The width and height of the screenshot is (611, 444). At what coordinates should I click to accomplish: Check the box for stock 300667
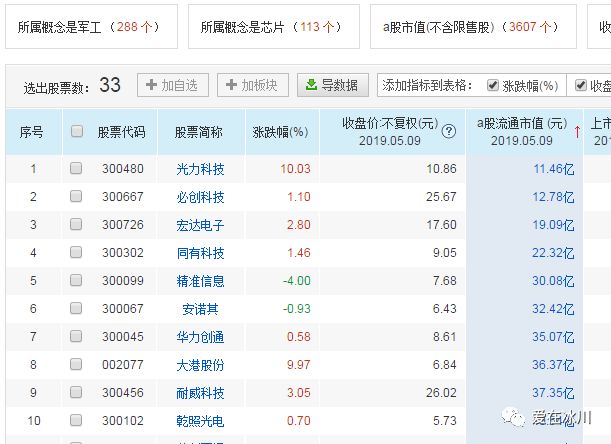76,196
